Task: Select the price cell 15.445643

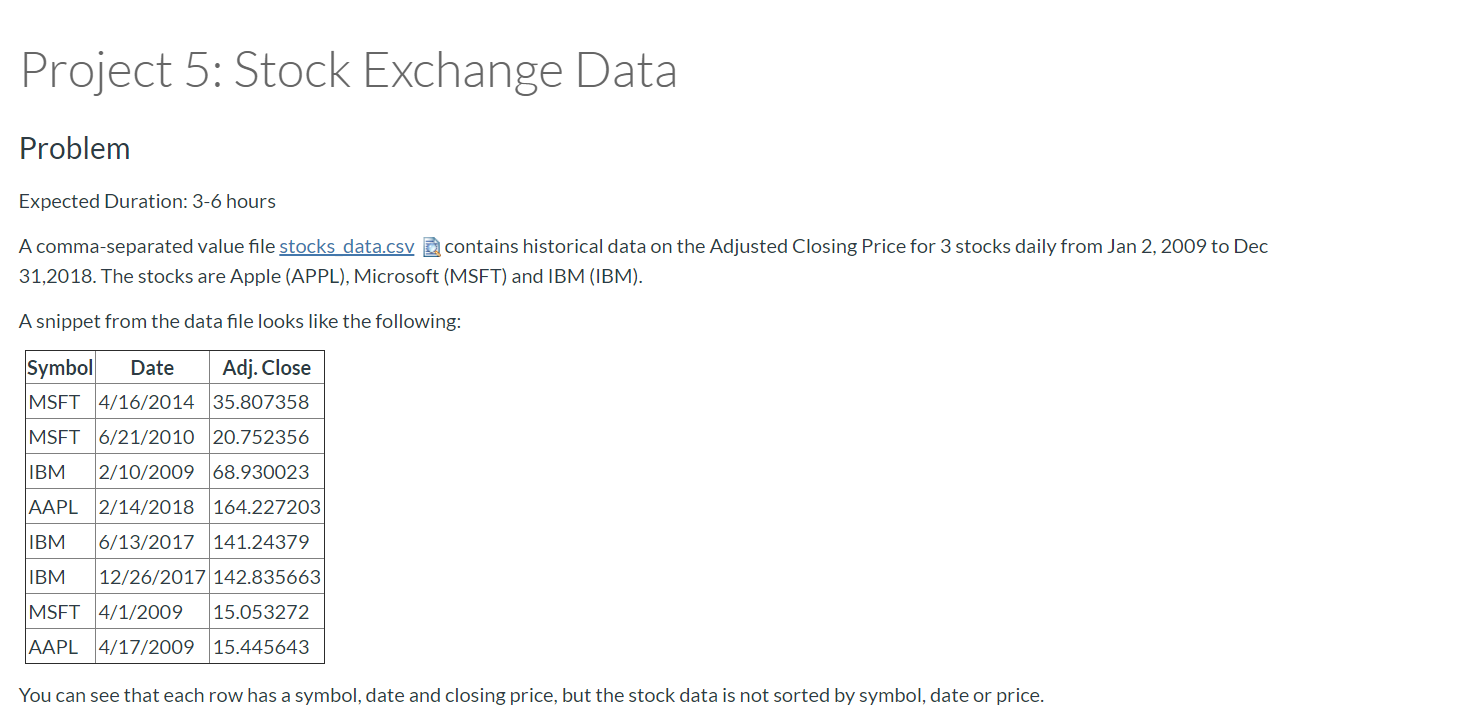Action: (x=267, y=647)
